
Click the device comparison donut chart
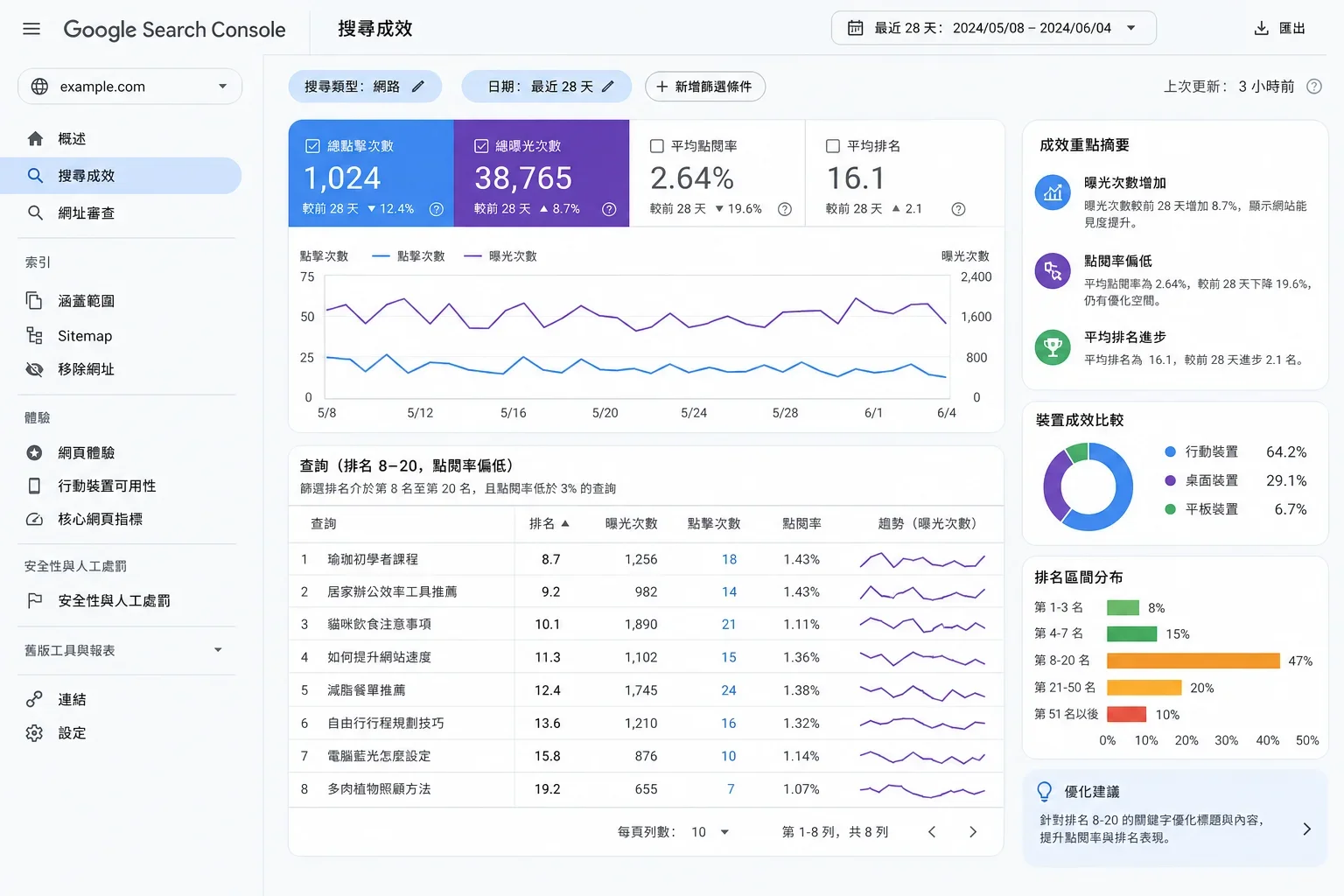pyautogui.click(x=1088, y=486)
